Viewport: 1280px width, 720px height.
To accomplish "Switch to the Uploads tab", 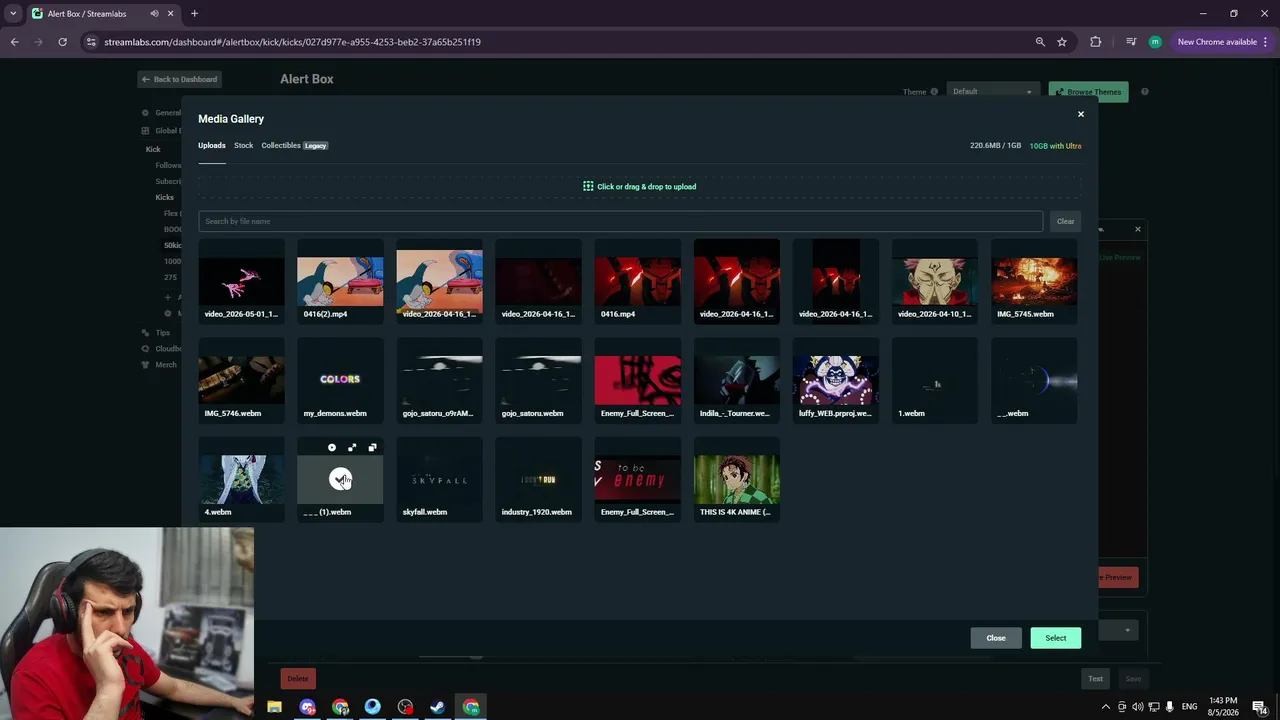I will click(x=212, y=146).
